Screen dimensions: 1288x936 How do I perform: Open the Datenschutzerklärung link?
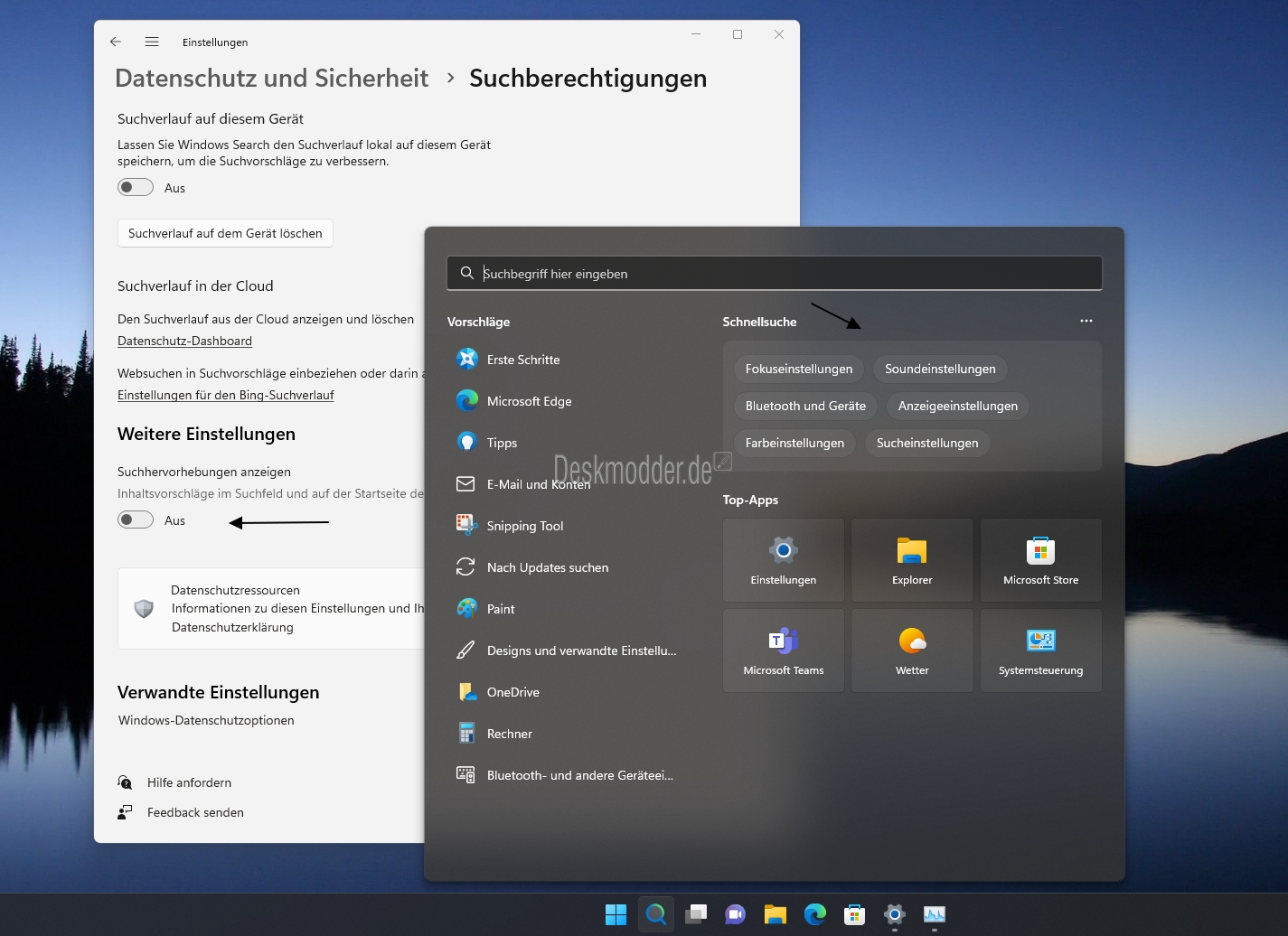click(232, 627)
